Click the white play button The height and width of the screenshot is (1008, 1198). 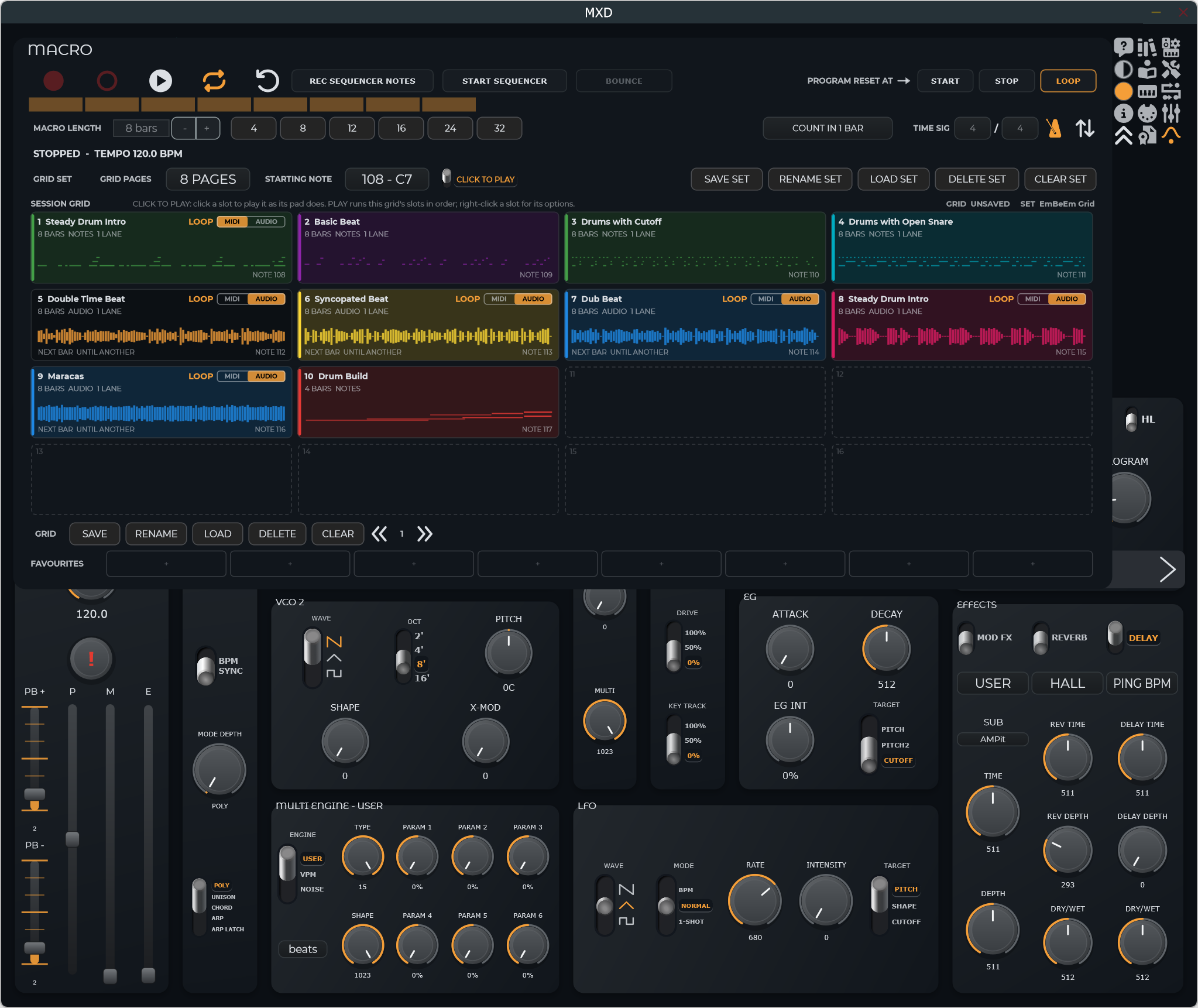(160, 81)
